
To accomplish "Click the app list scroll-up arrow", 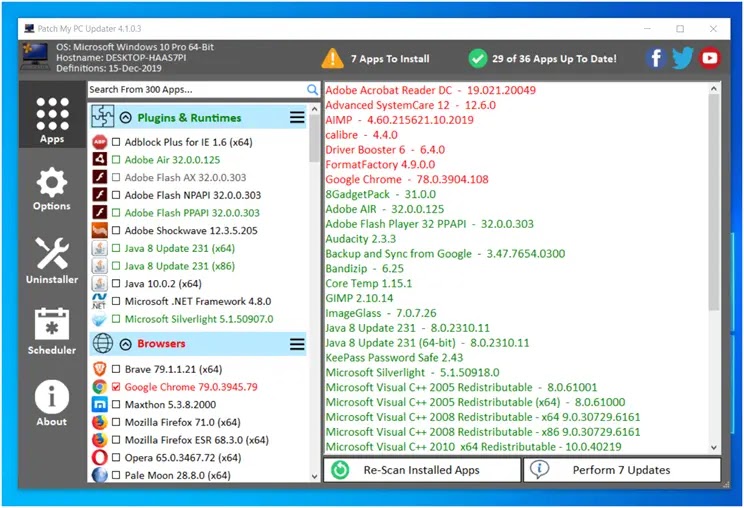I will 314,109.
